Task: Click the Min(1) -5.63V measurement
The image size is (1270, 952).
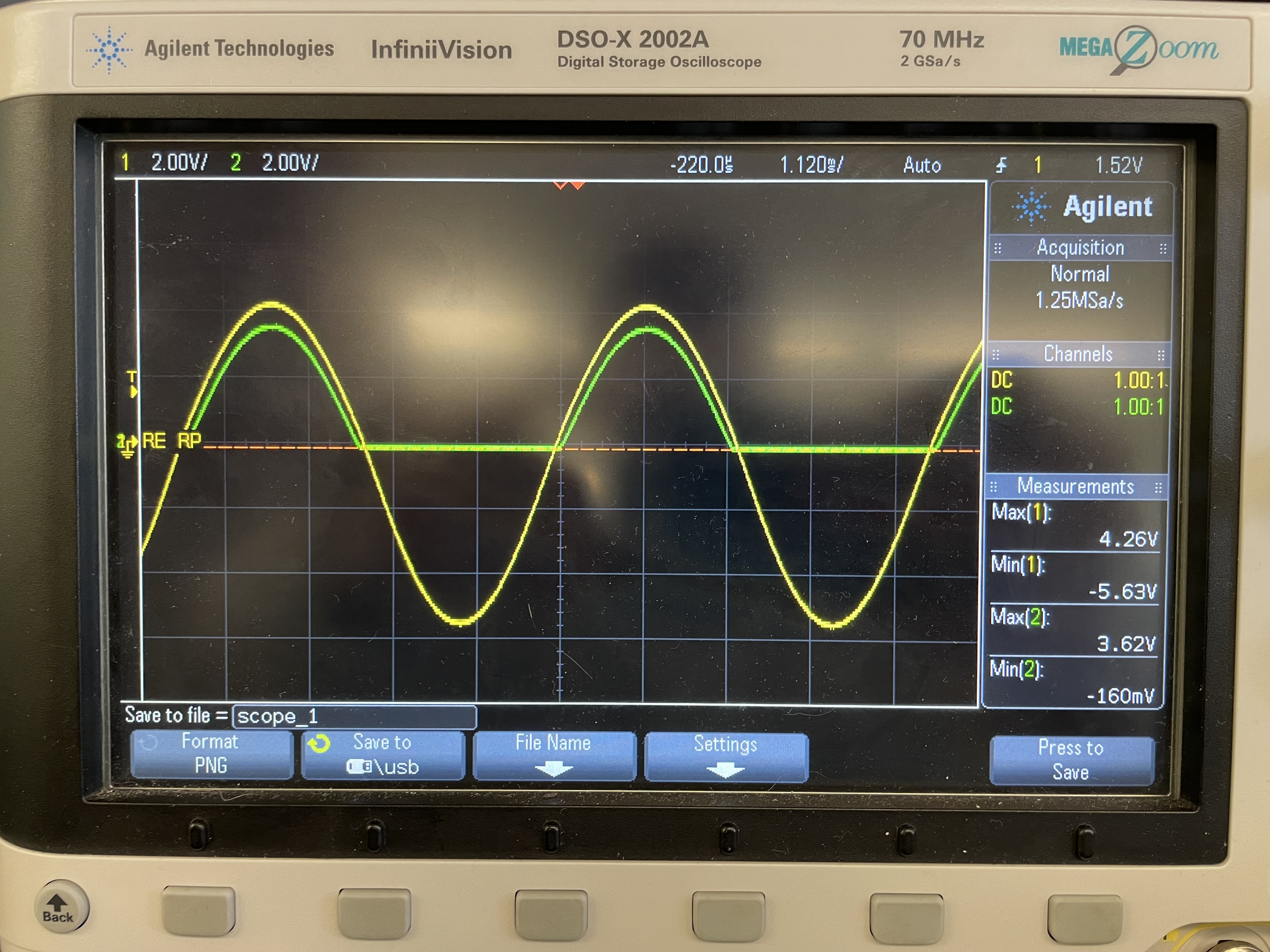Action: pos(1074,578)
